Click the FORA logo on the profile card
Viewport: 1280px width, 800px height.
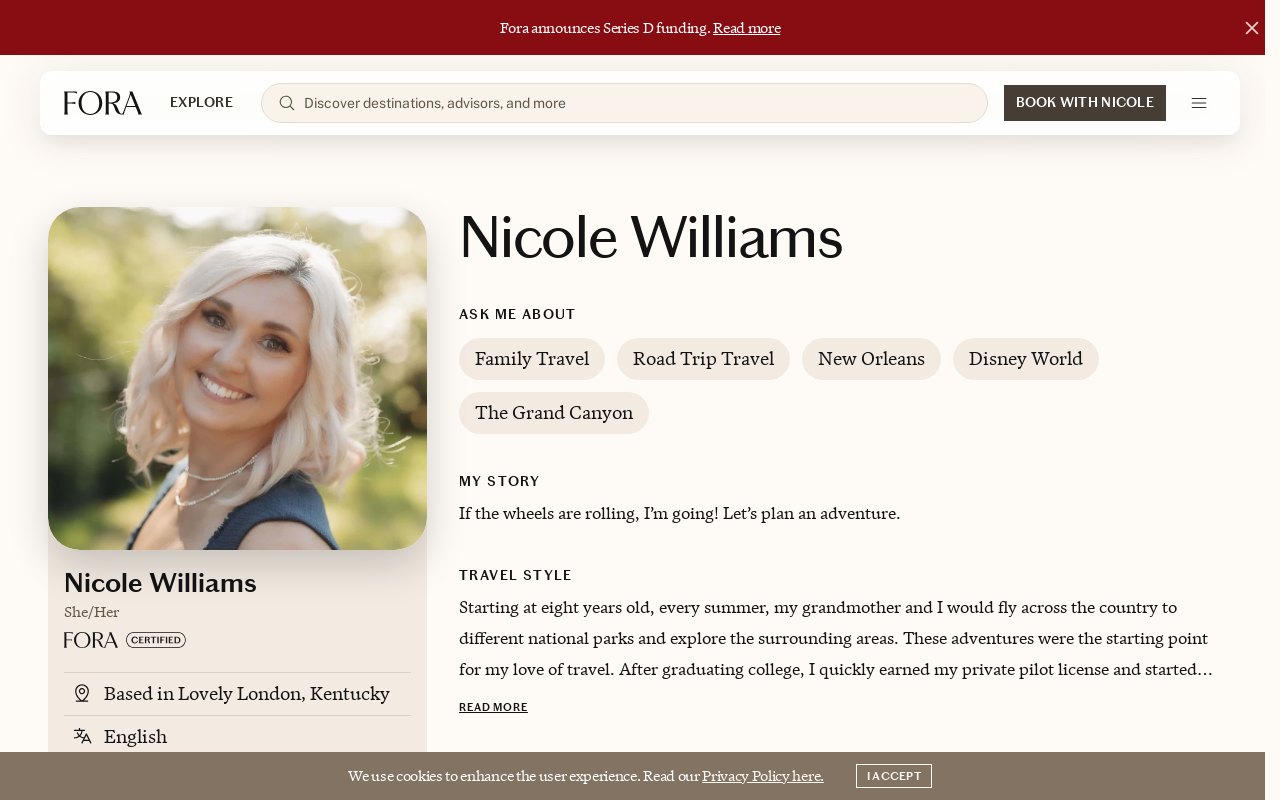tap(91, 640)
